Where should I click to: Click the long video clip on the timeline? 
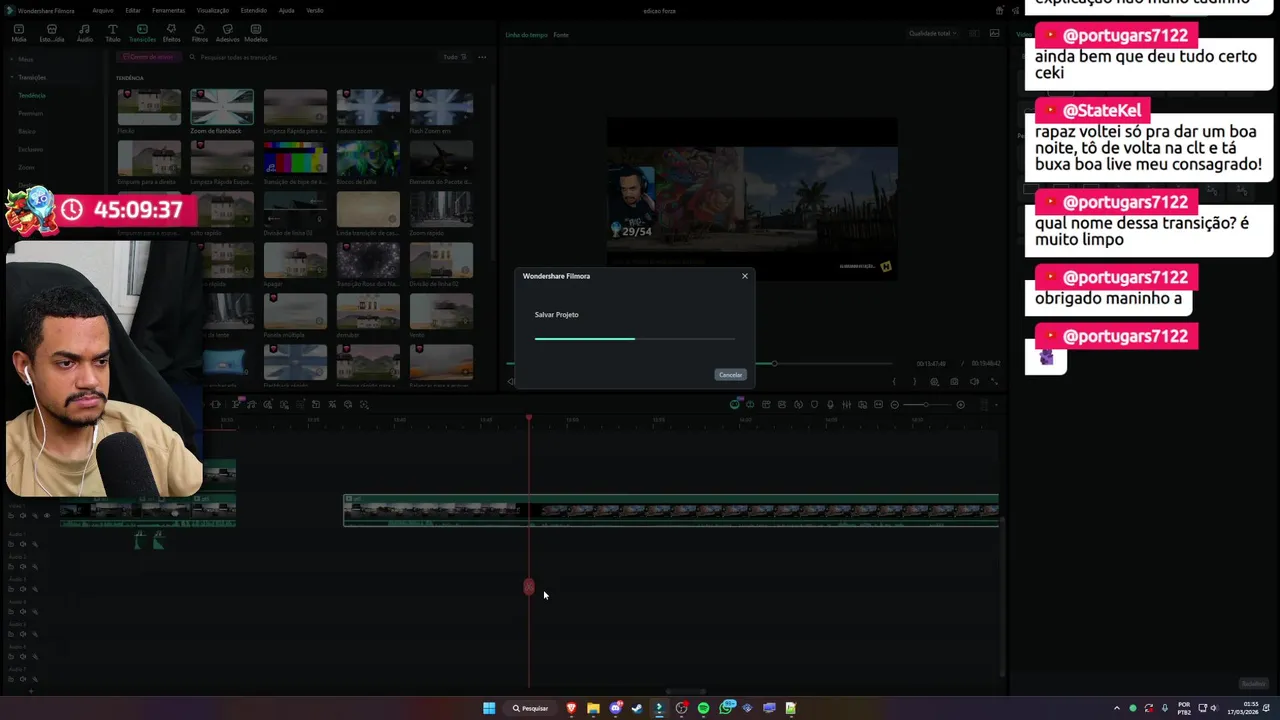(671, 510)
